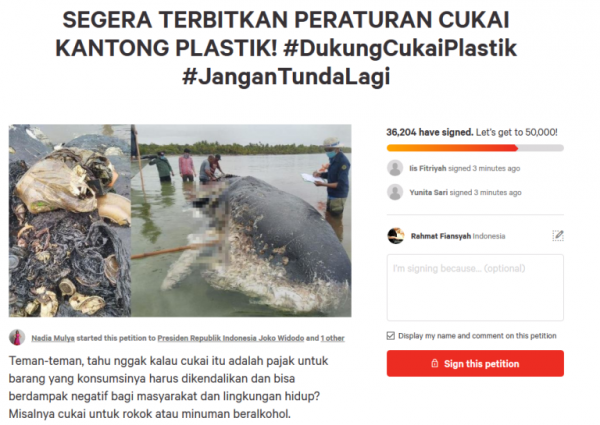Viewport: 600px width, 425px height.
Task: Toggle the 'Display my name and comment' checkbox
Action: [x=390, y=336]
